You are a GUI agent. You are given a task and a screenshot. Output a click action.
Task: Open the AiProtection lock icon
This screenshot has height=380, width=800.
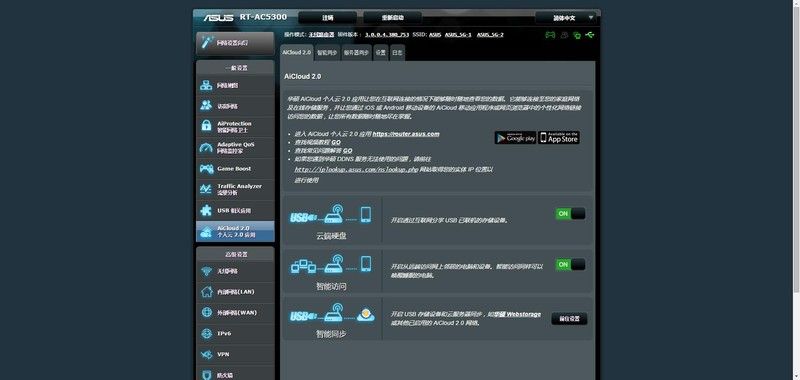pos(206,126)
